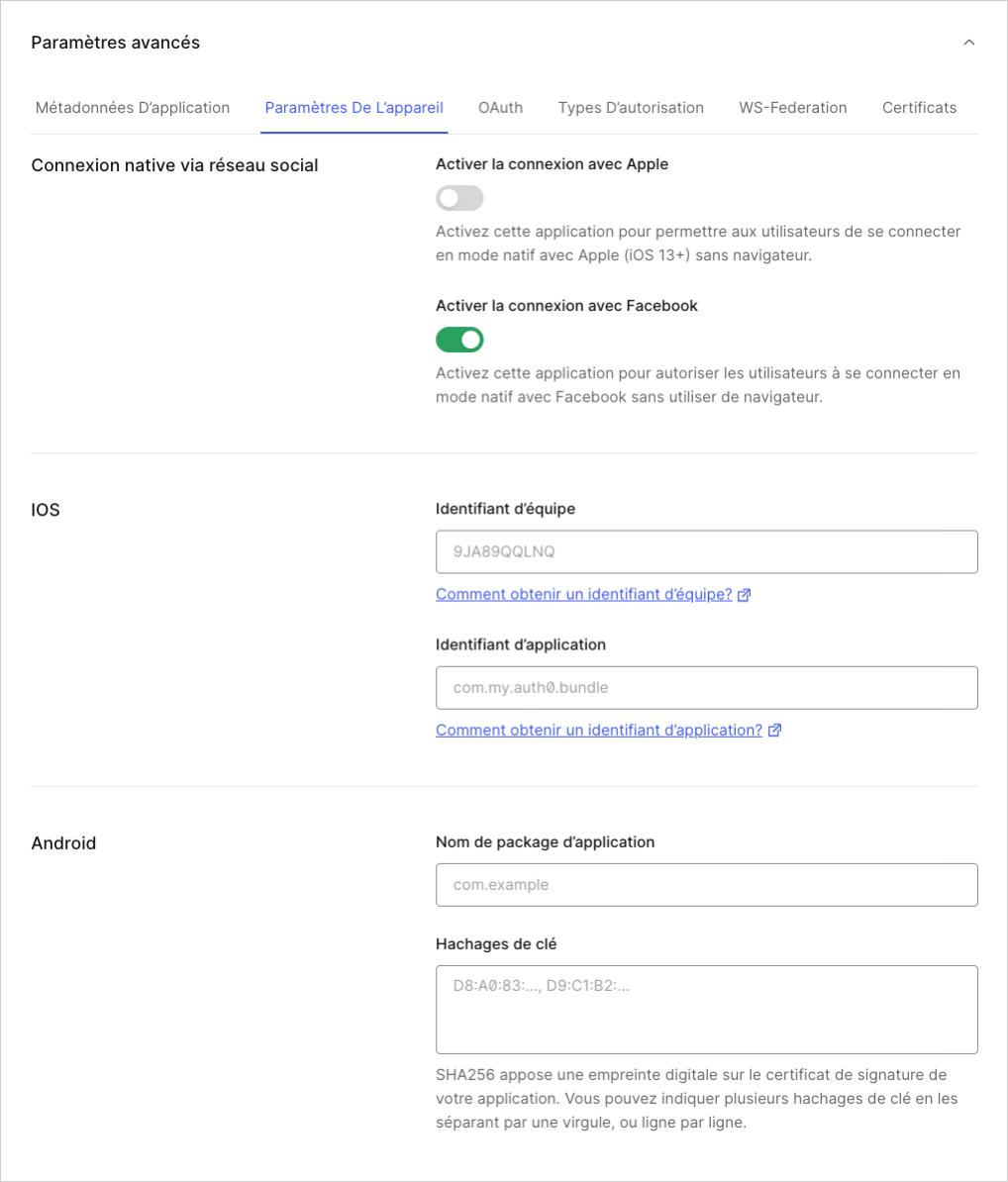Switch to the WS-Federation tab

tap(792, 108)
